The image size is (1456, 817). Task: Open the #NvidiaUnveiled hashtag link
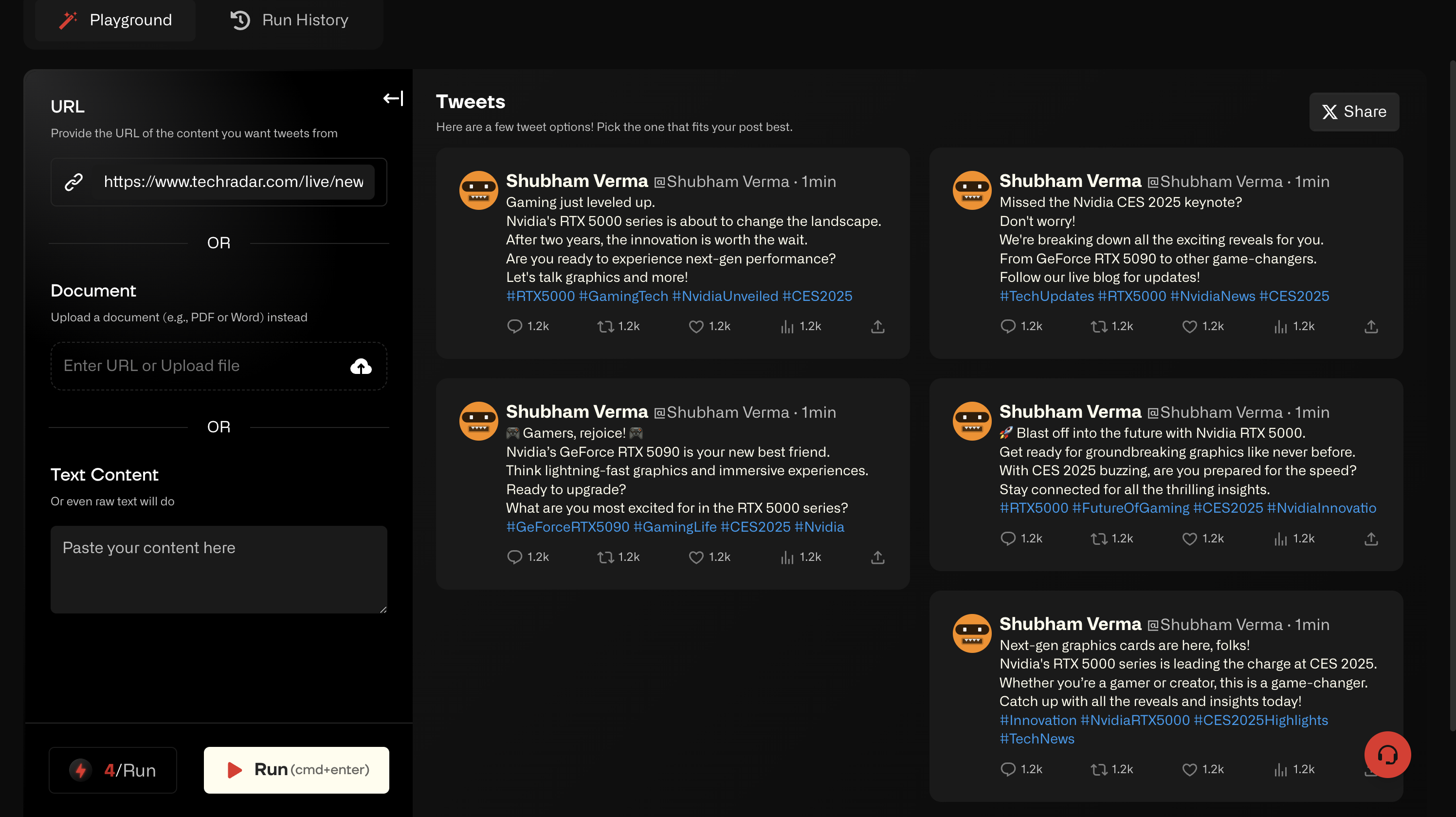(x=725, y=296)
